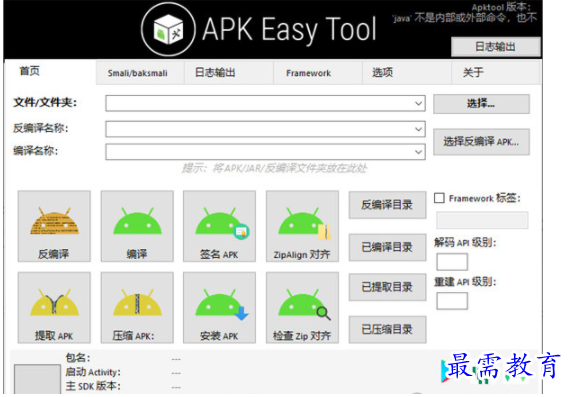The height and width of the screenshot is (397, 569).
Task: Click the Compile (编译) green android button
Action: pyautogui.click(x=137, y=226)
